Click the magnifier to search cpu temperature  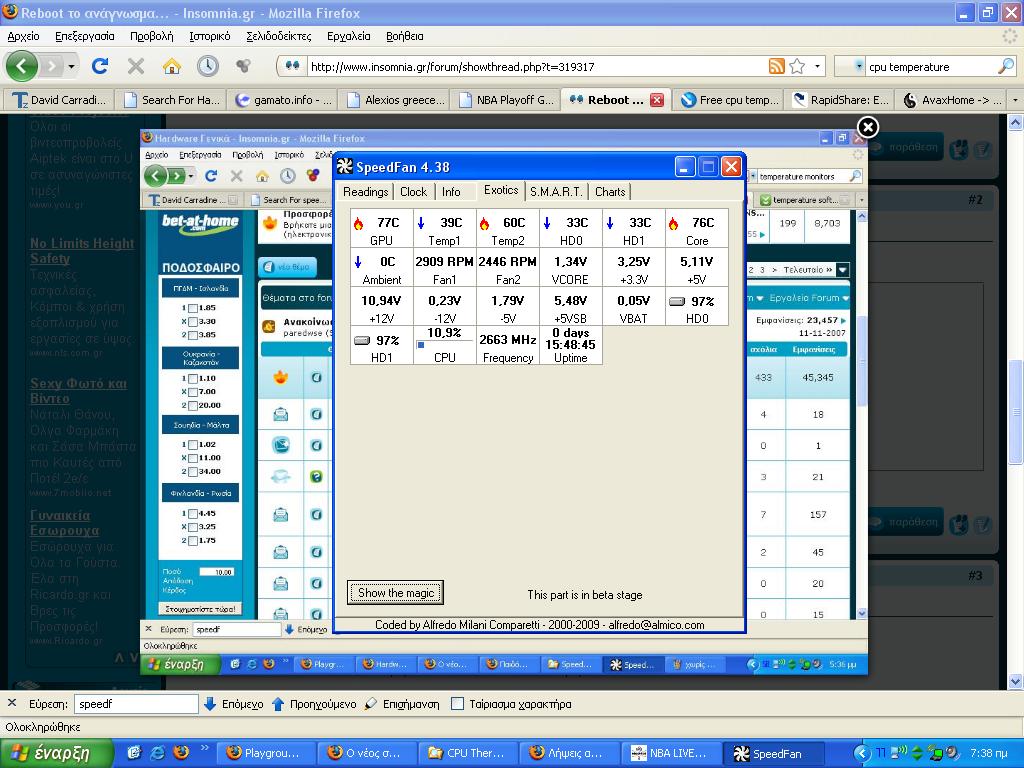click(x=1006, y=66)
